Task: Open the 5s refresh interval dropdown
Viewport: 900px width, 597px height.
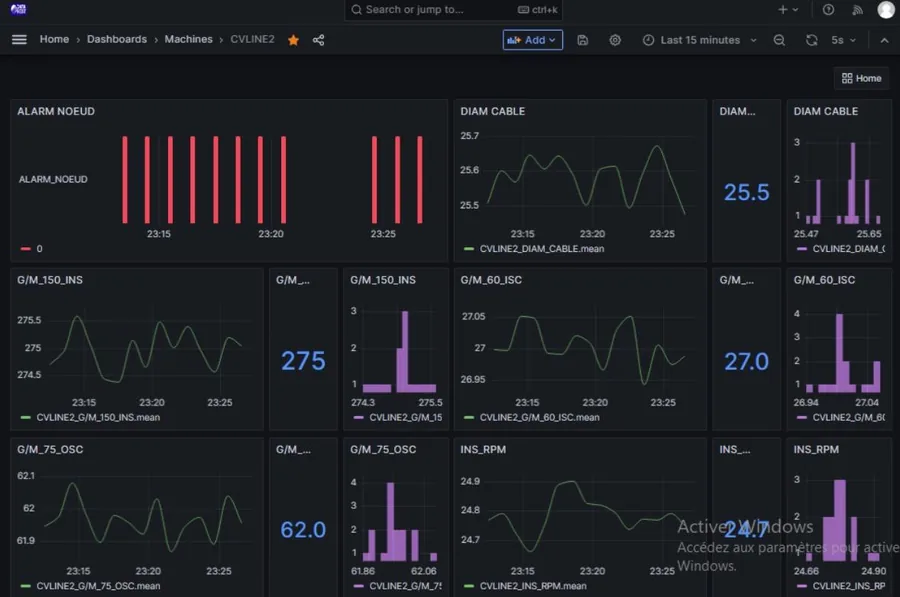Action: coord(843,40)
